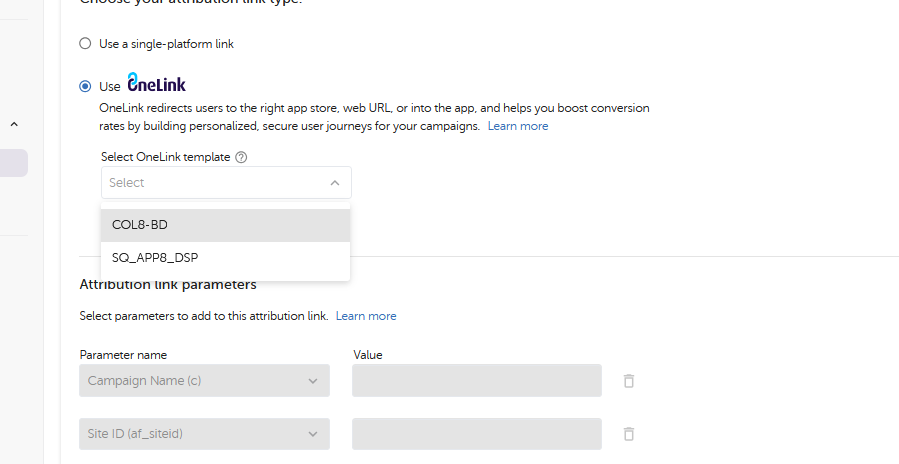Click the chevron arrow on Site ID dropdown
The width and height of the screenshot is (899, 464).
tap(313, 434)
